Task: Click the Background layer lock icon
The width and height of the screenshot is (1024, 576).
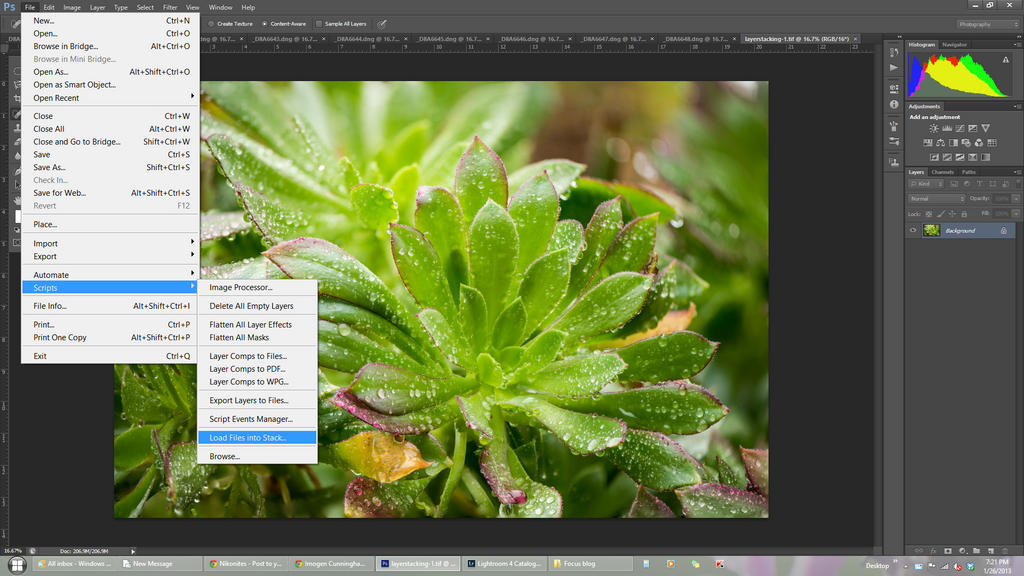Action: 1004,231
